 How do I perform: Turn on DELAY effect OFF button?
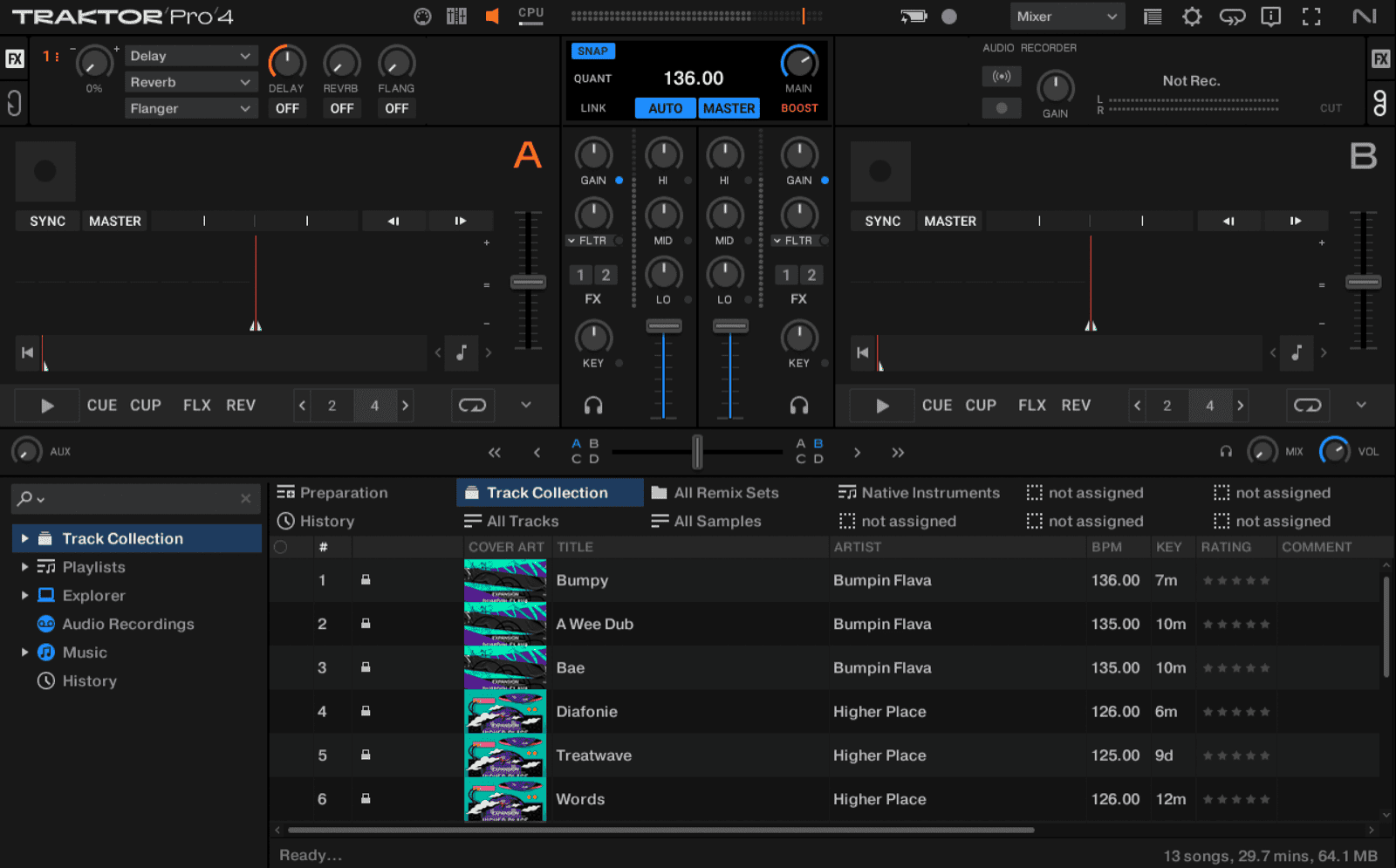coord(287,108)
